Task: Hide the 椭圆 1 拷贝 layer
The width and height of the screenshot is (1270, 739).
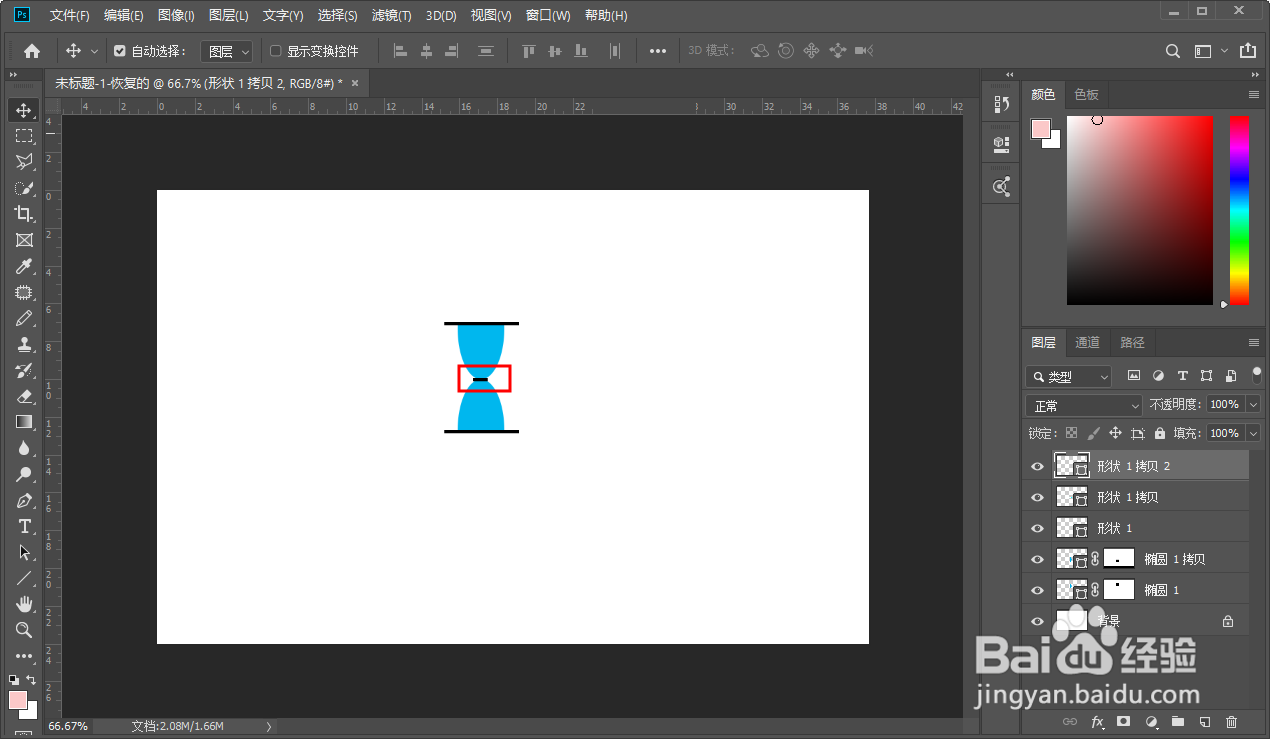Action: pos(1037,559)
